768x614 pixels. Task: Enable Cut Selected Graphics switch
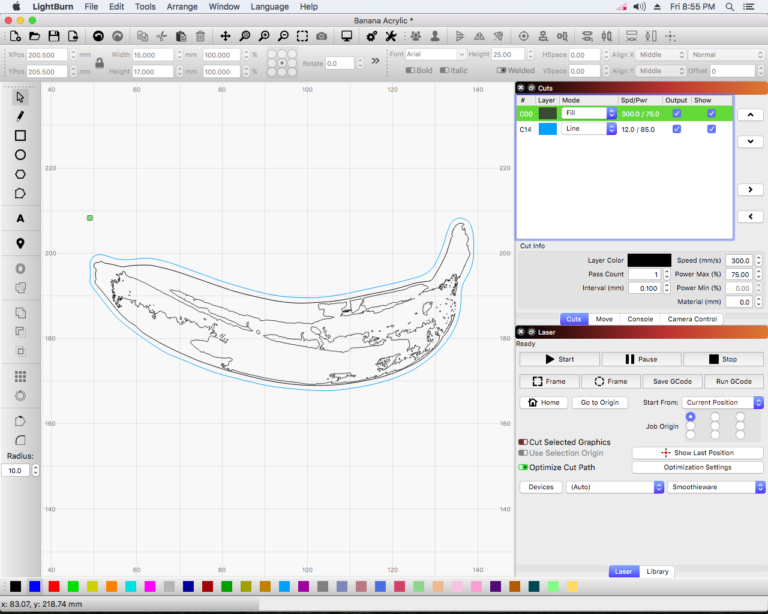click(x=523, y=442)
